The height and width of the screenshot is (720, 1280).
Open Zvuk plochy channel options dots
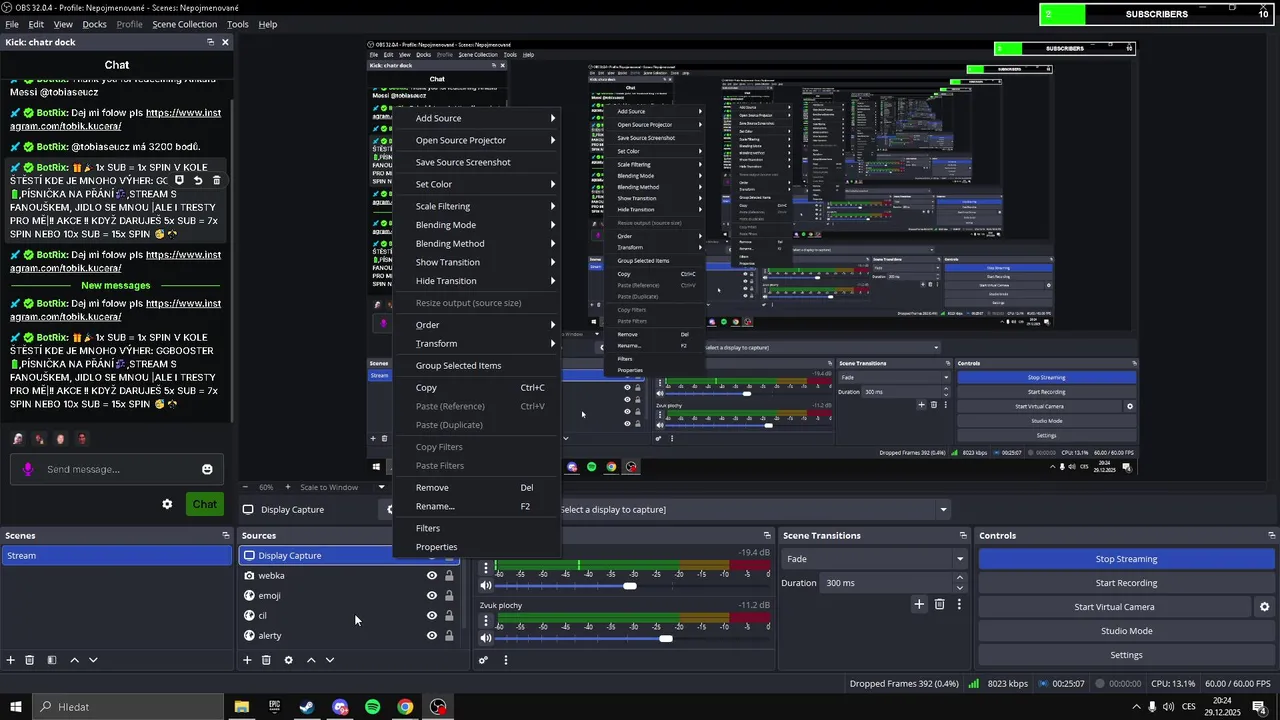click(486, 621)
